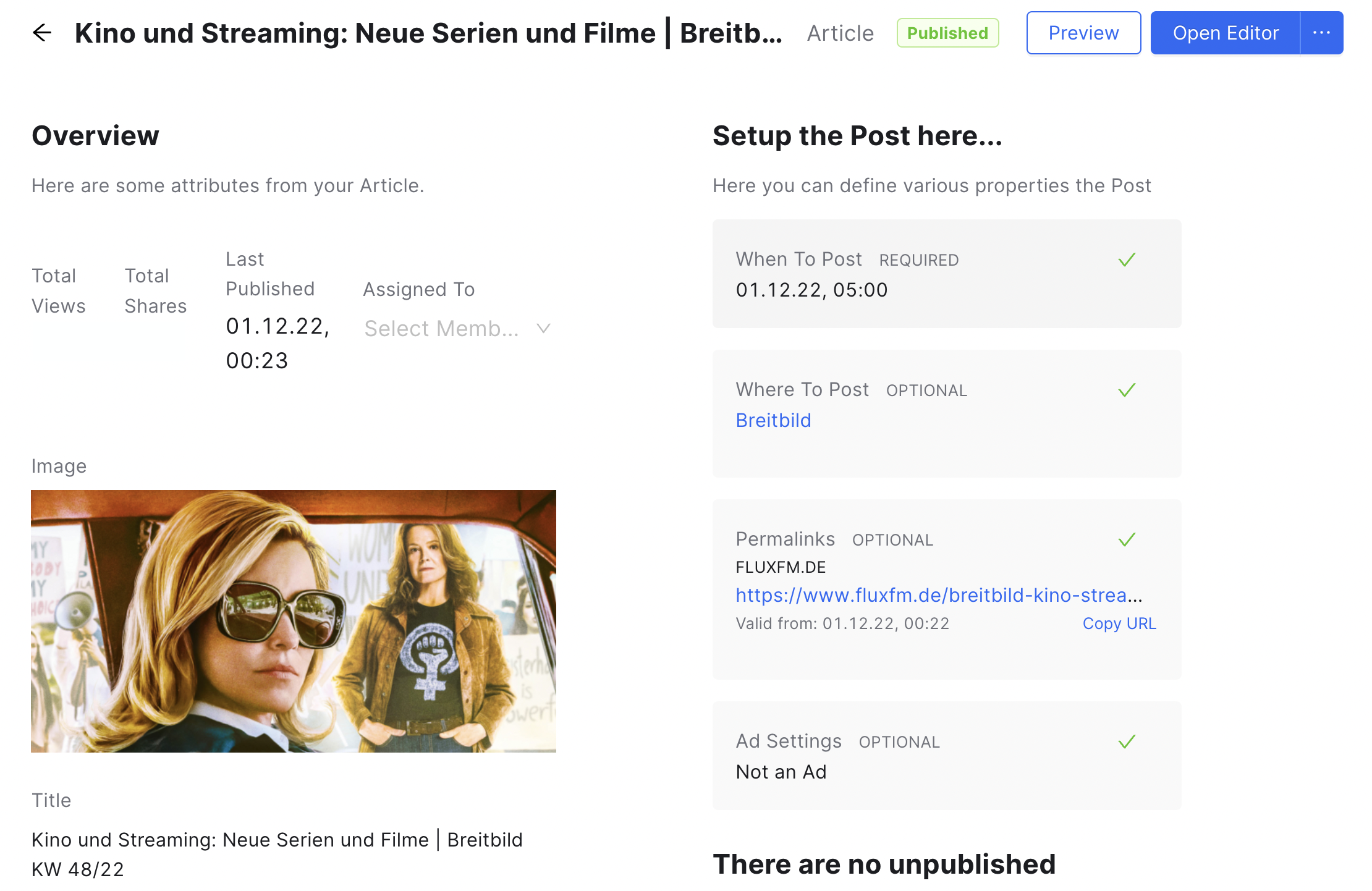1372x891 pixels.
Task: Click the Total Views label
Action: point(59,291)
